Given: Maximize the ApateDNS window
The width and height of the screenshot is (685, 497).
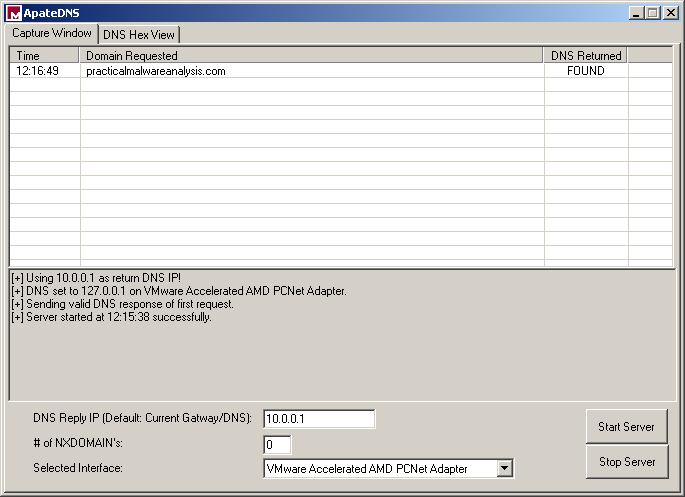Looking at the screenshot, I should click(x=653, y=13).
